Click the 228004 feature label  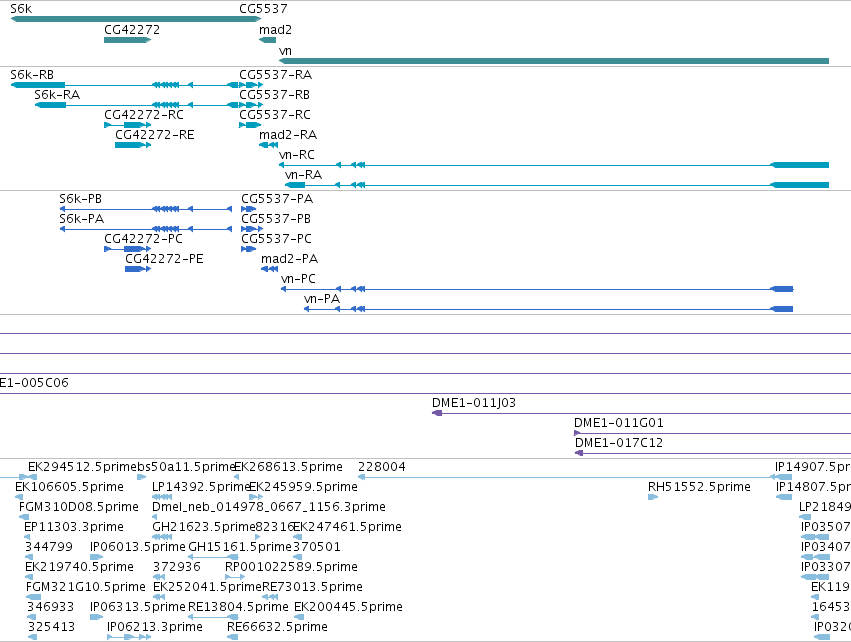(x=382, y=467)
